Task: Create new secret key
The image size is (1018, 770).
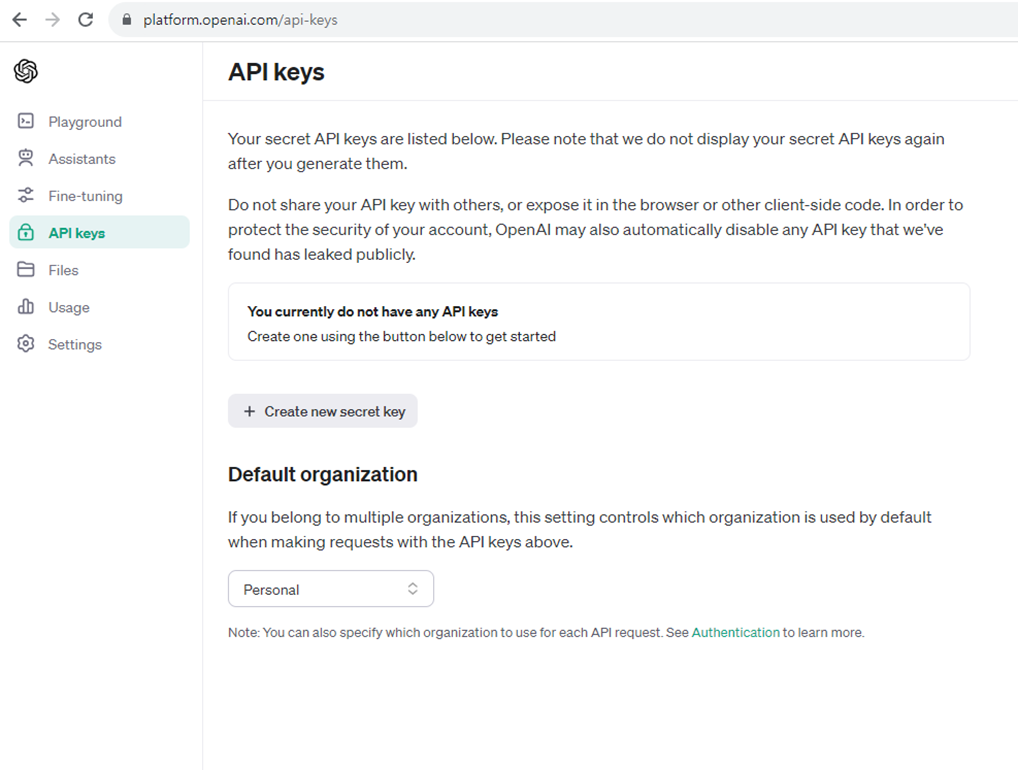Action: (323, 411)
